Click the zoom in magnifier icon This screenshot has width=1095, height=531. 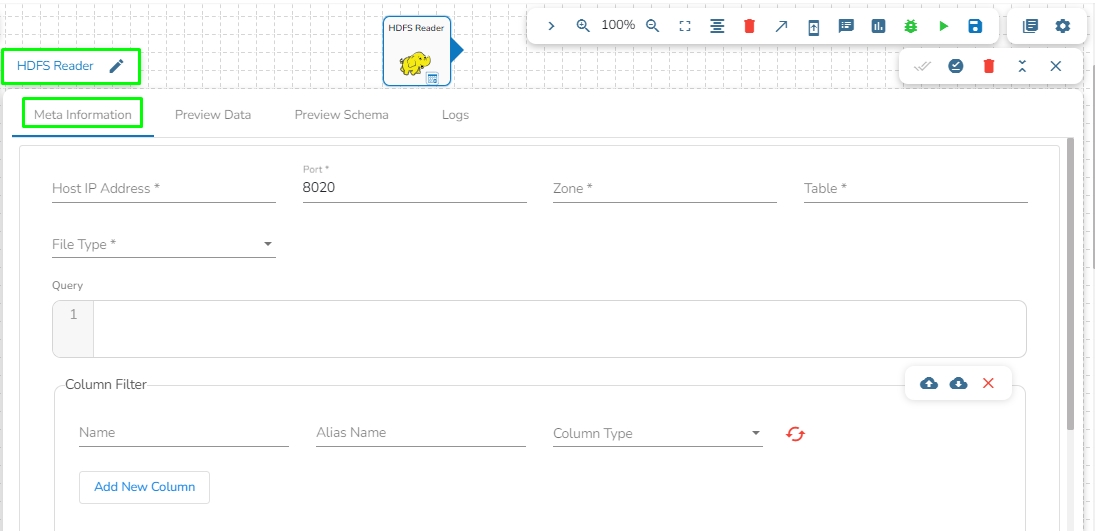click(584, 26)
